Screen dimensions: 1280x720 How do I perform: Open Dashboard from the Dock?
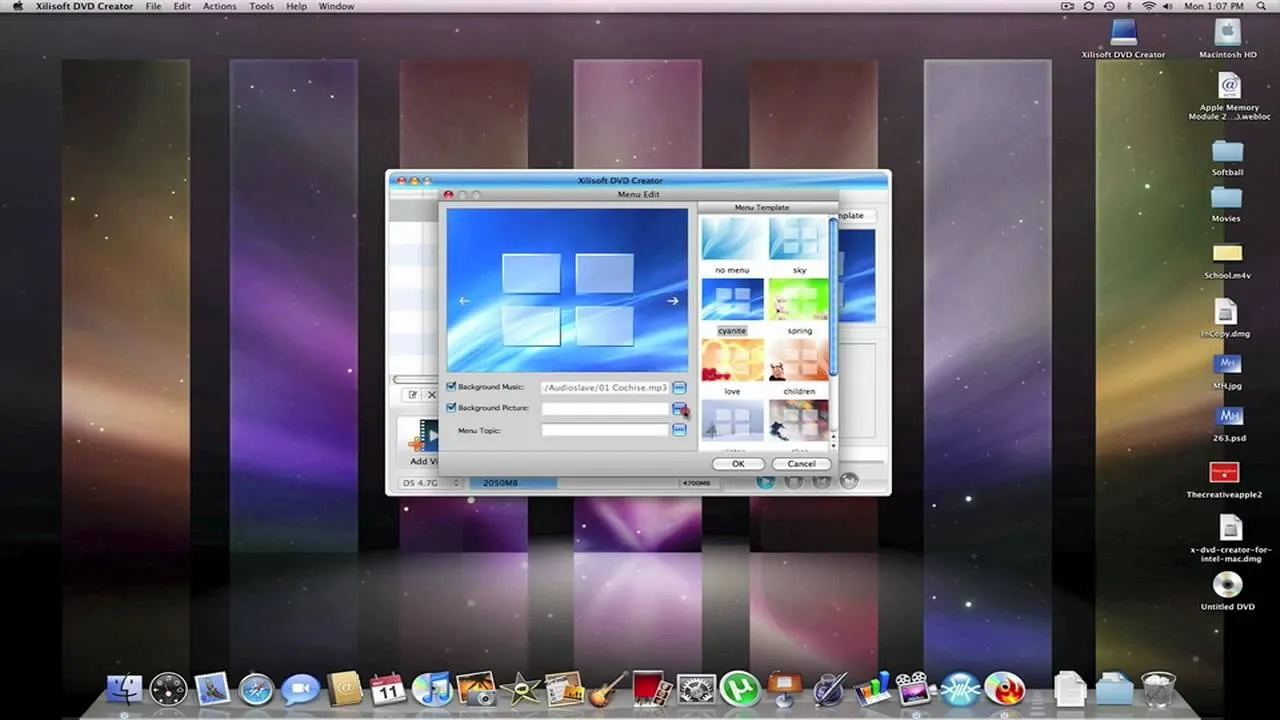coord(168,688)
